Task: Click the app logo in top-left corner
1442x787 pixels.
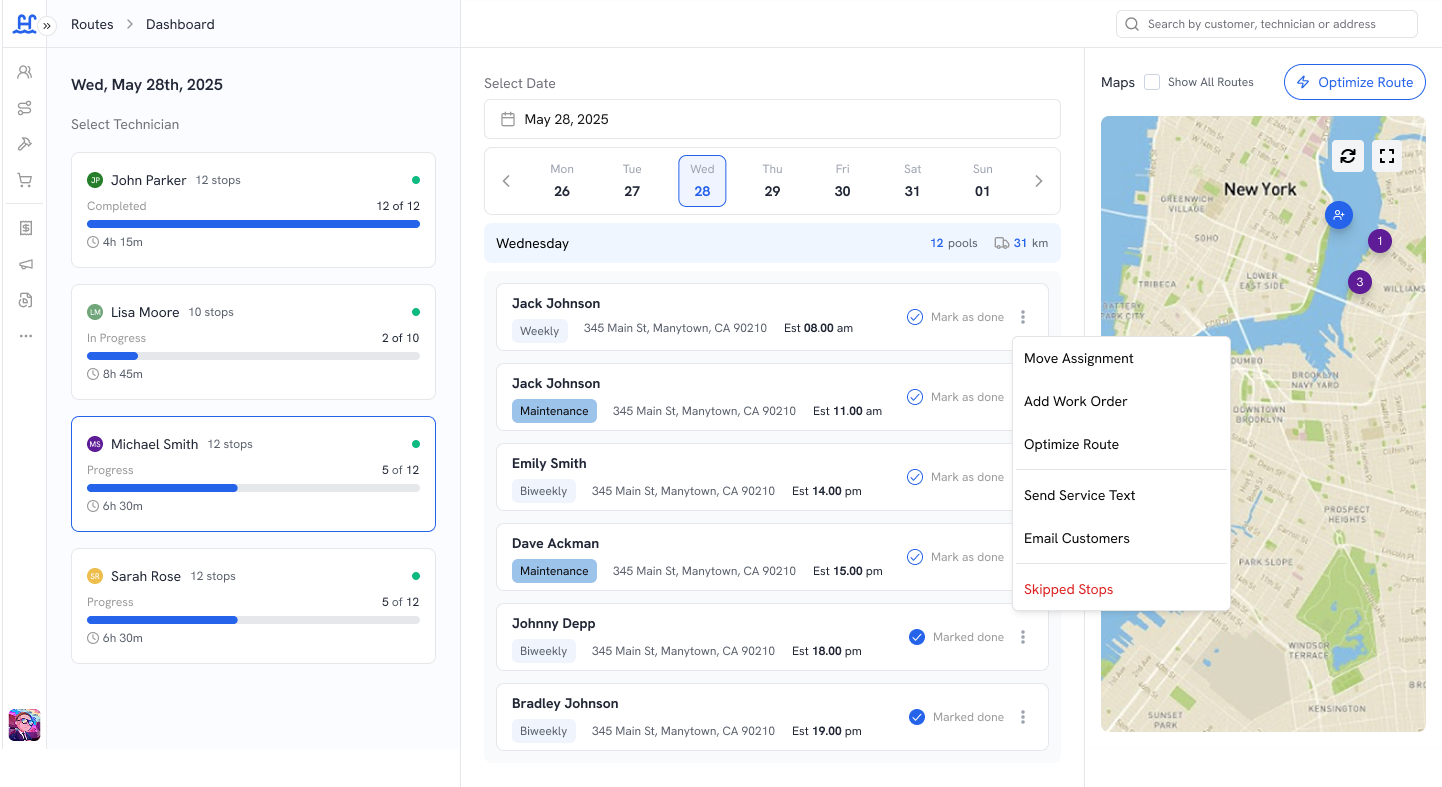Action: click(x=23, y=22)
